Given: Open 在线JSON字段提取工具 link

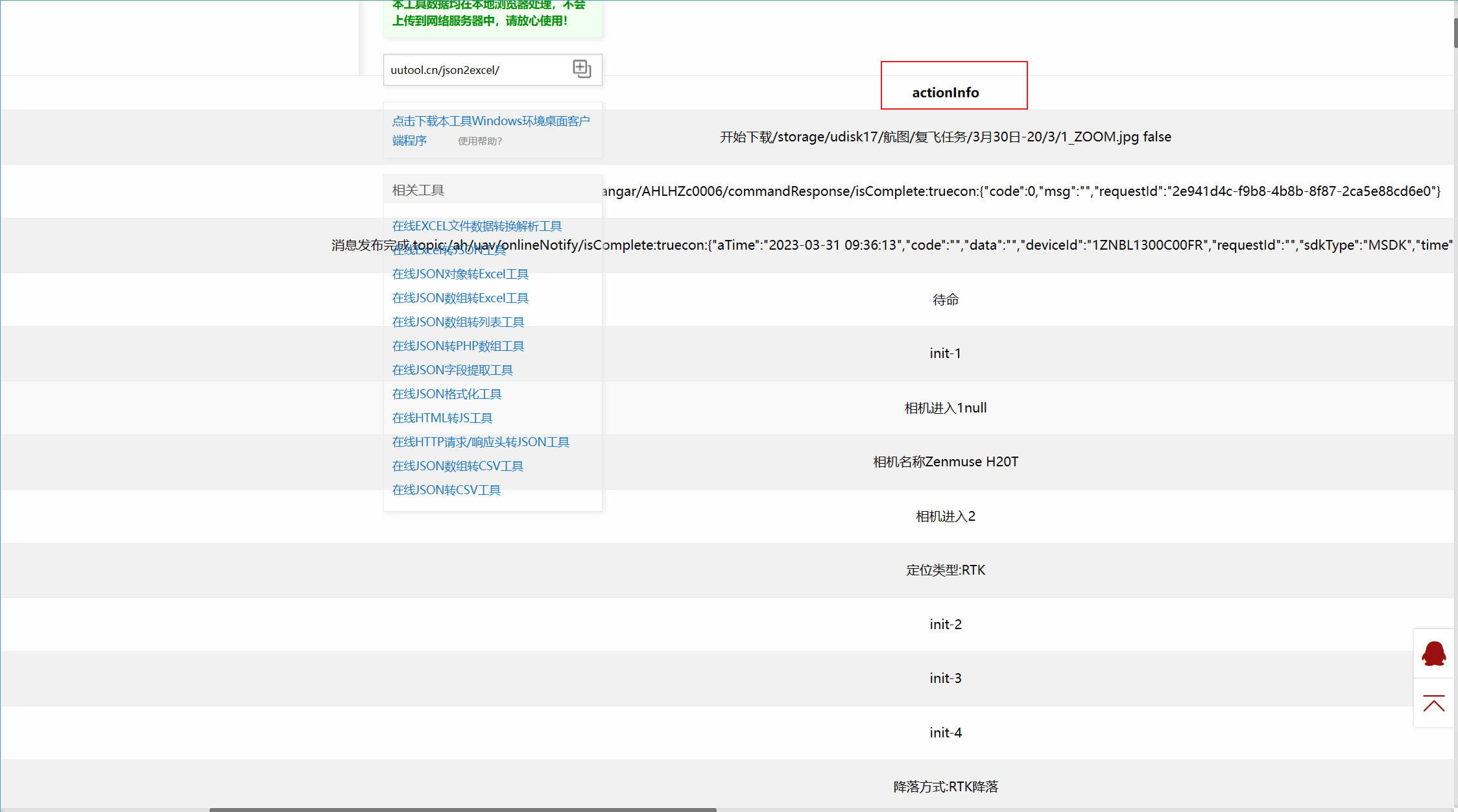Looking at the screenshot, I should pos(452,370).
